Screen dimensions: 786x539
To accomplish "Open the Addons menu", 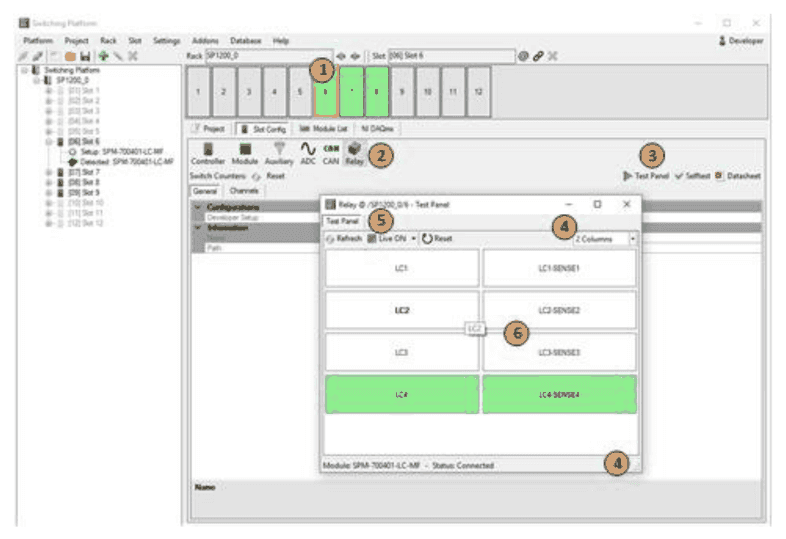I will pyautogui.click(x=205, y=41).
